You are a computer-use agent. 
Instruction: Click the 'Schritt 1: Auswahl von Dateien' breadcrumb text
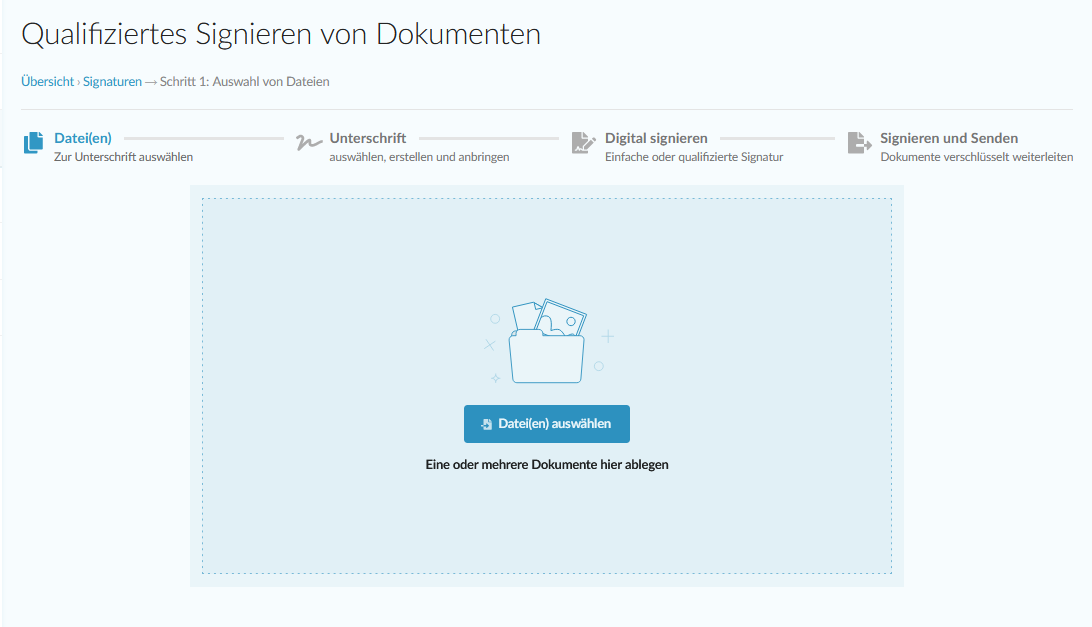(x=244, y=82)
